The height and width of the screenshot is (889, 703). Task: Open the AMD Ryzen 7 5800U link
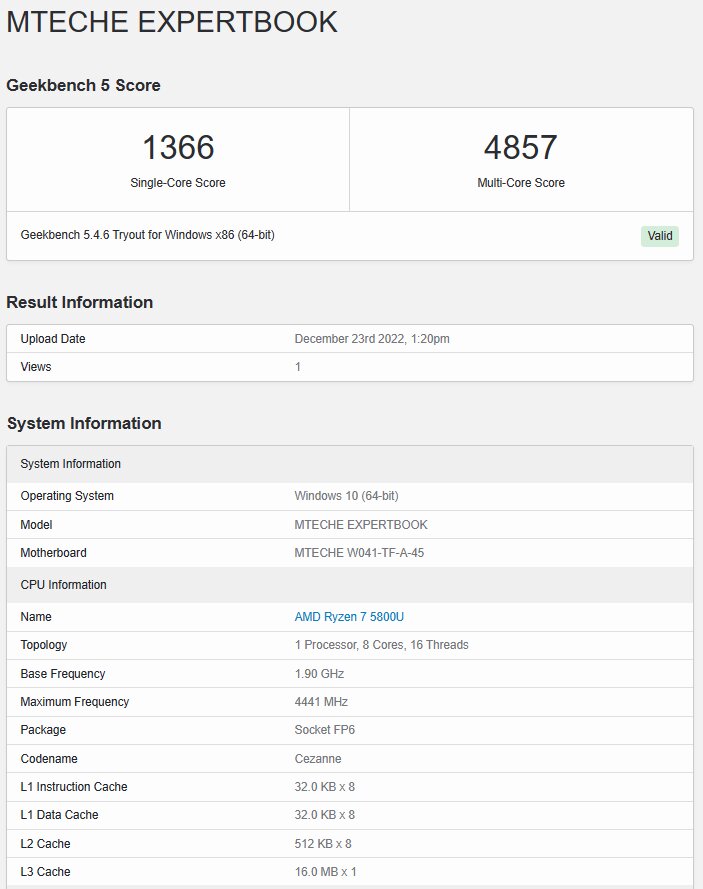[349, 617]
